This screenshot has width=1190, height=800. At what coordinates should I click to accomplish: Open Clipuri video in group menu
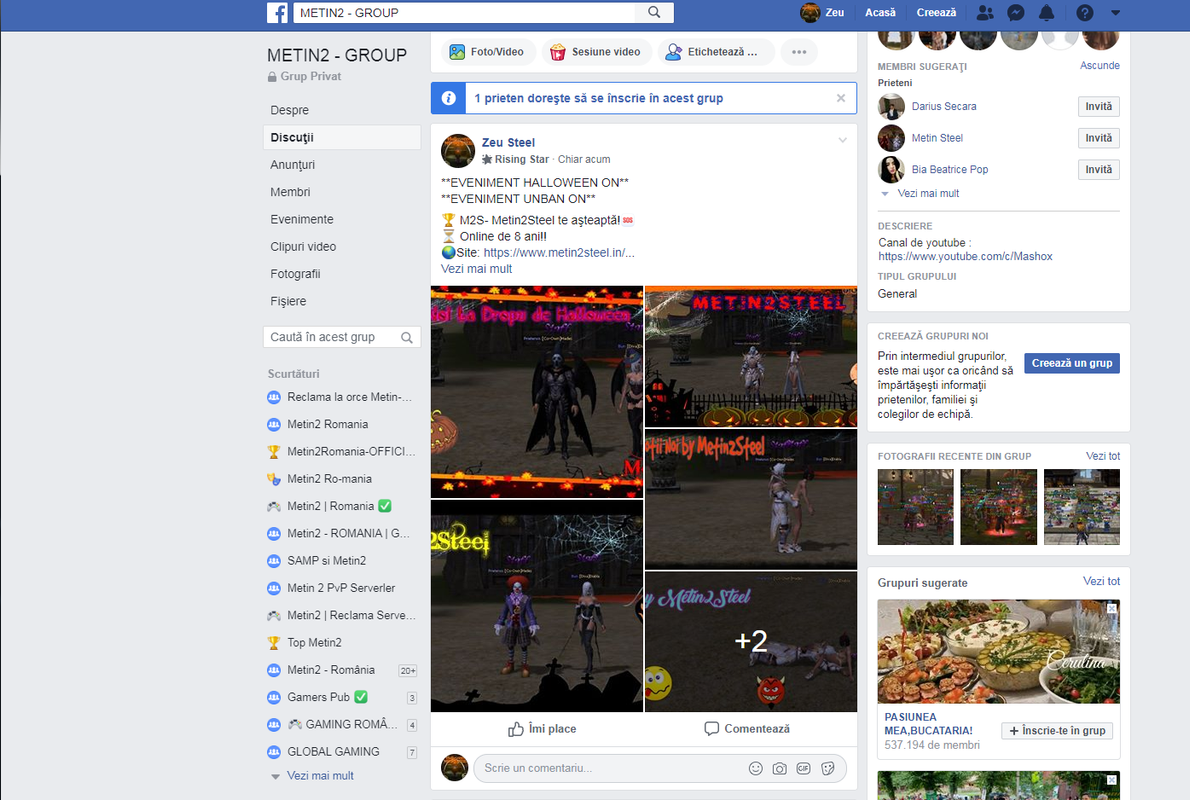[303, 247]
